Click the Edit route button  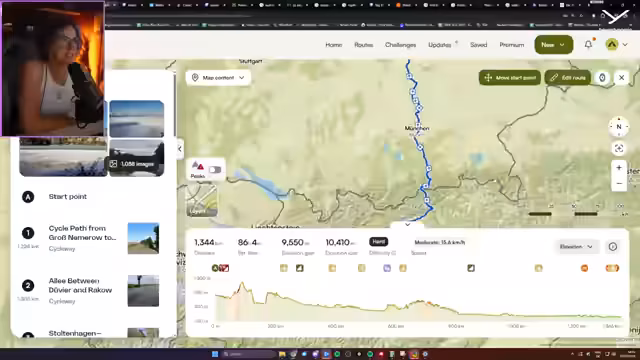click(567, 78)
